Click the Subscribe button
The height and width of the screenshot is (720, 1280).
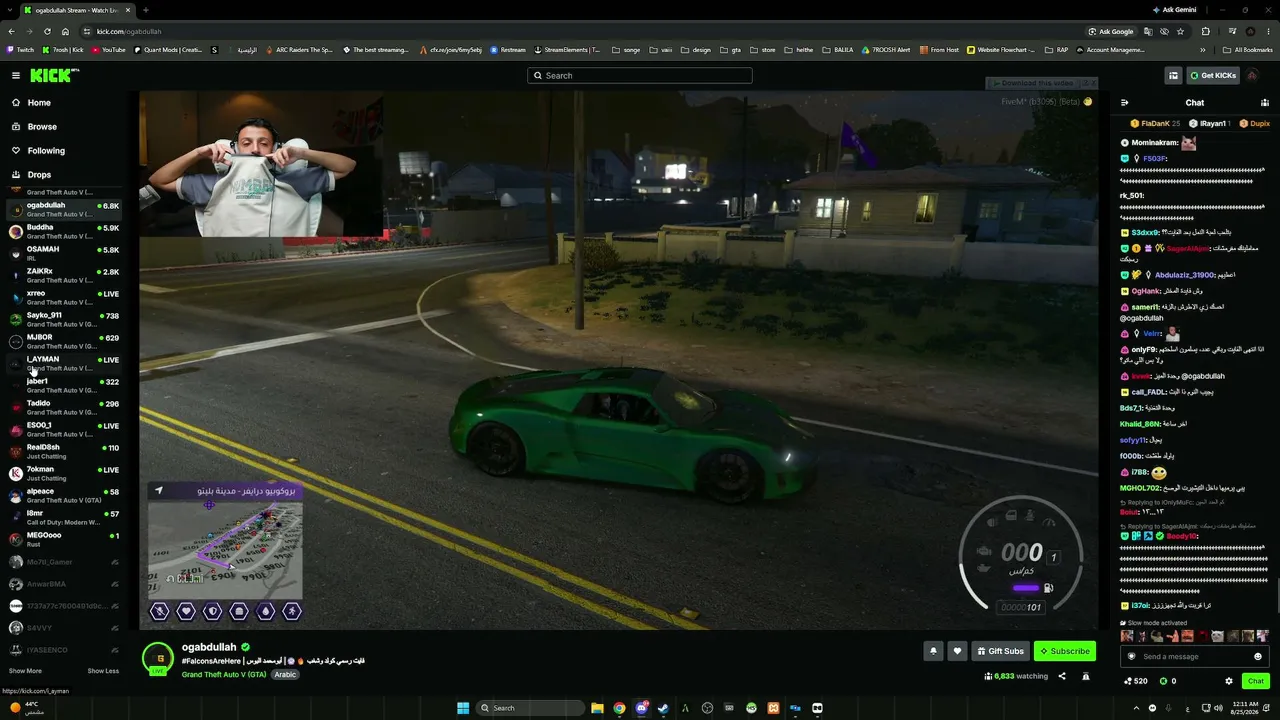tap(1065, 651)
